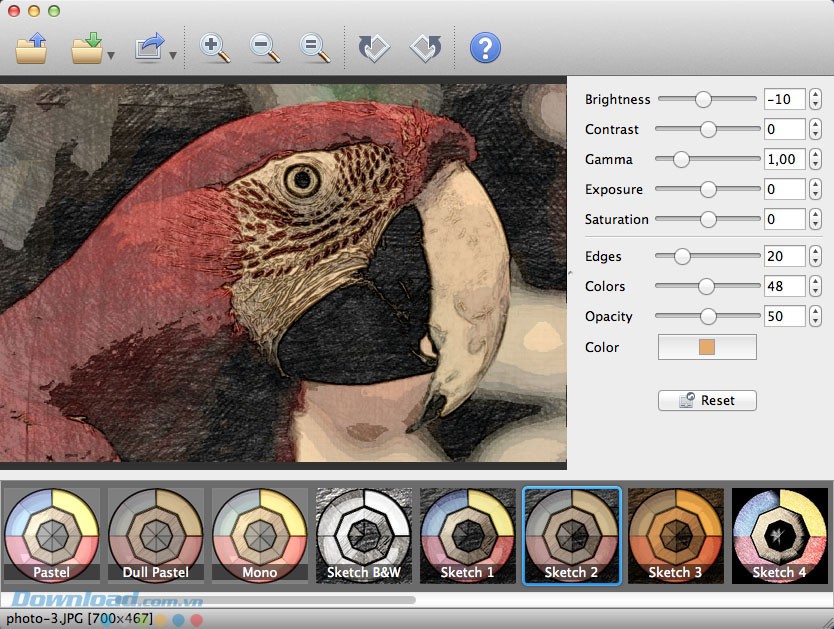Expand the Share dropdown arrow
This screenshot has height=629, width=834.
pos(173,56)
